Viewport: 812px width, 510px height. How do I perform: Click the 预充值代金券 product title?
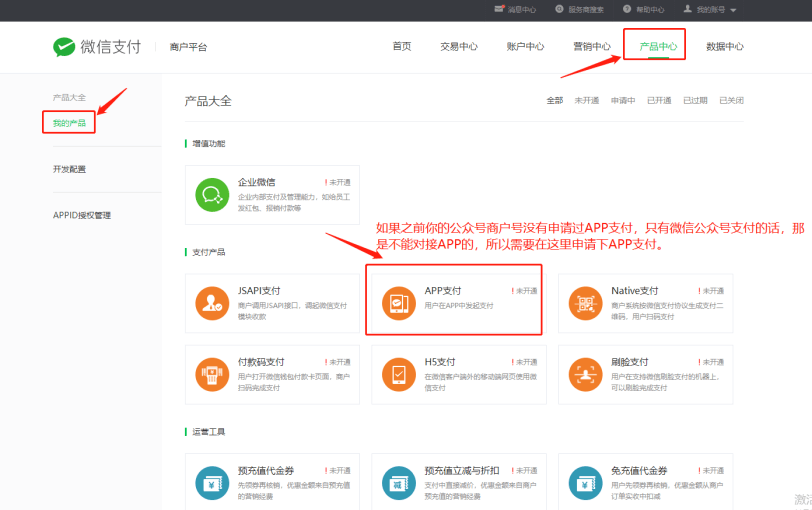pyautogui.click(x=266, y=470)
